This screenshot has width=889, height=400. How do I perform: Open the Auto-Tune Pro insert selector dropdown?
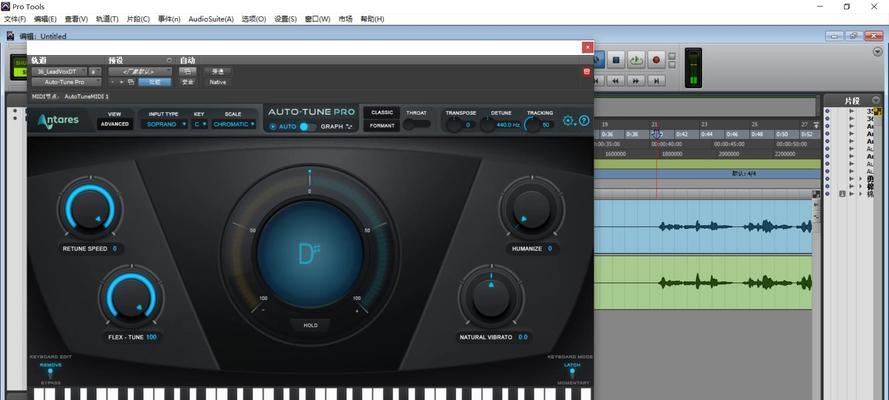[x=66, y=82]
